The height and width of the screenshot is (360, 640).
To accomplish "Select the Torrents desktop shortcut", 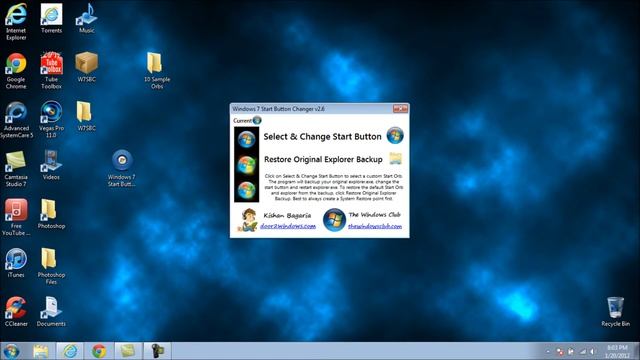I will (51, 18).
